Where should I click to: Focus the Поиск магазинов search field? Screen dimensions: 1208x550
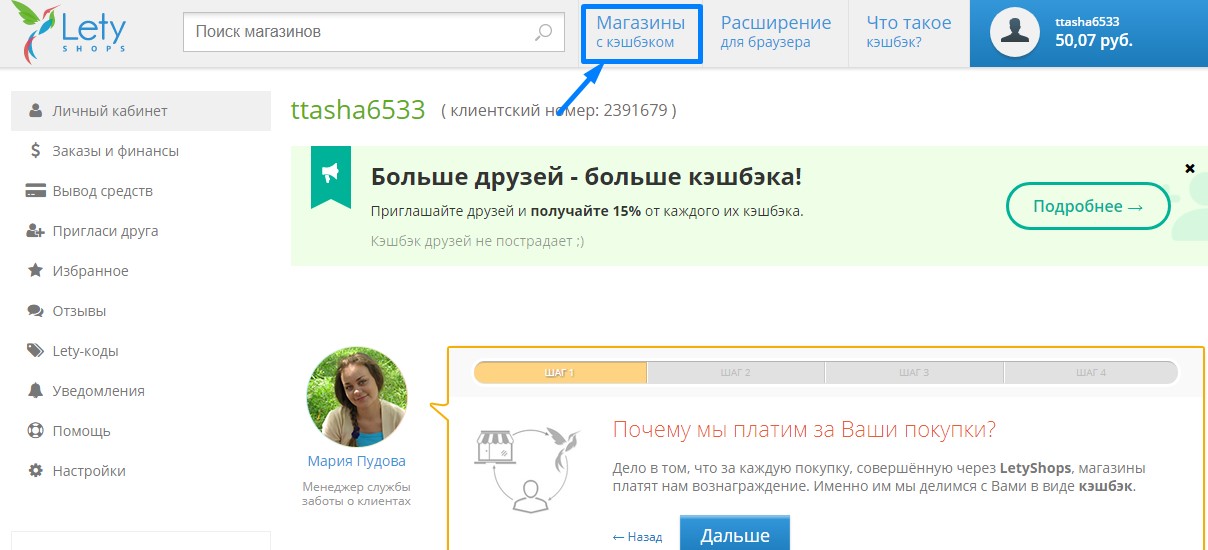360,32
